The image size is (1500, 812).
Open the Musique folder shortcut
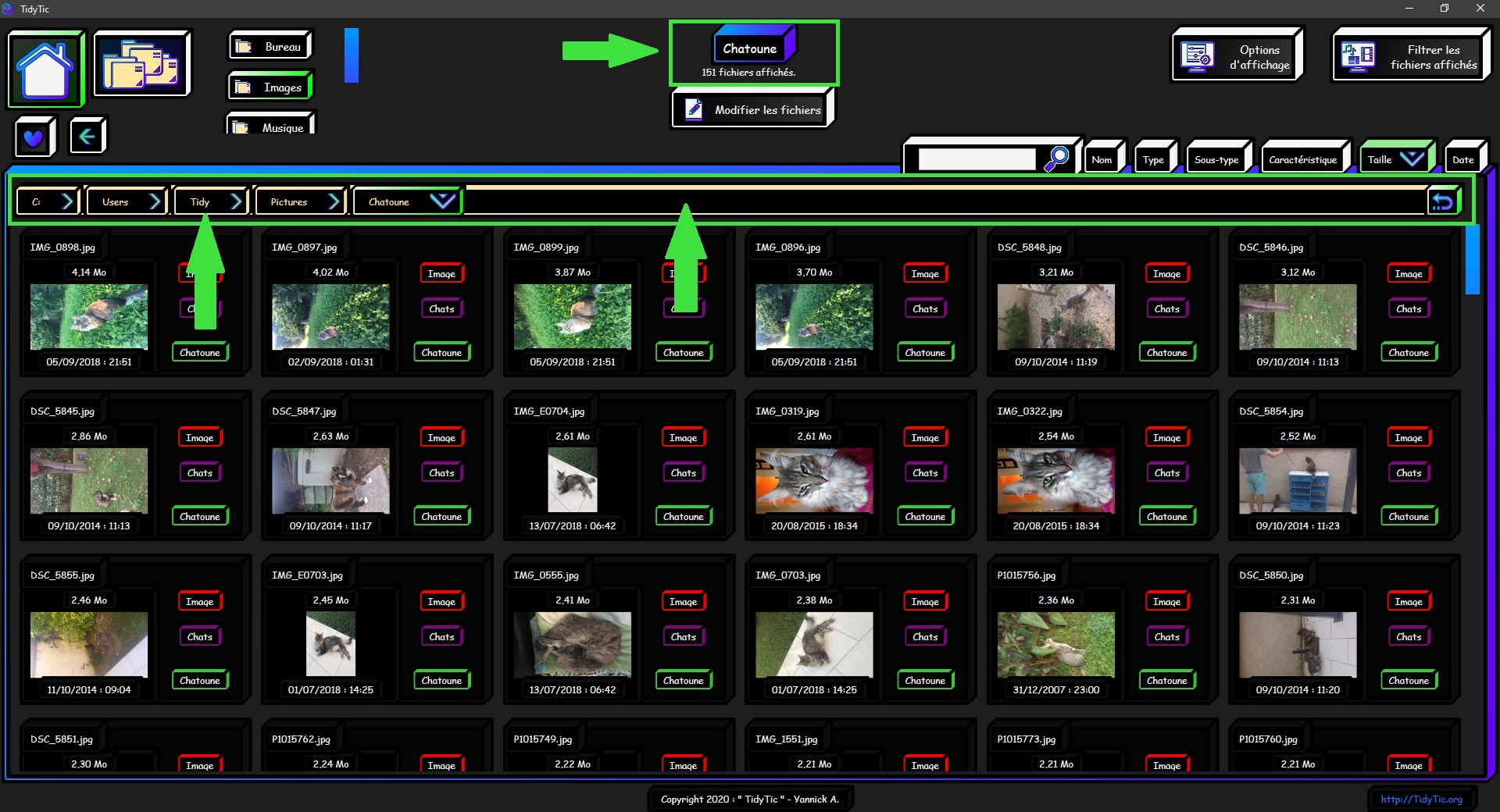coord(270,125)
